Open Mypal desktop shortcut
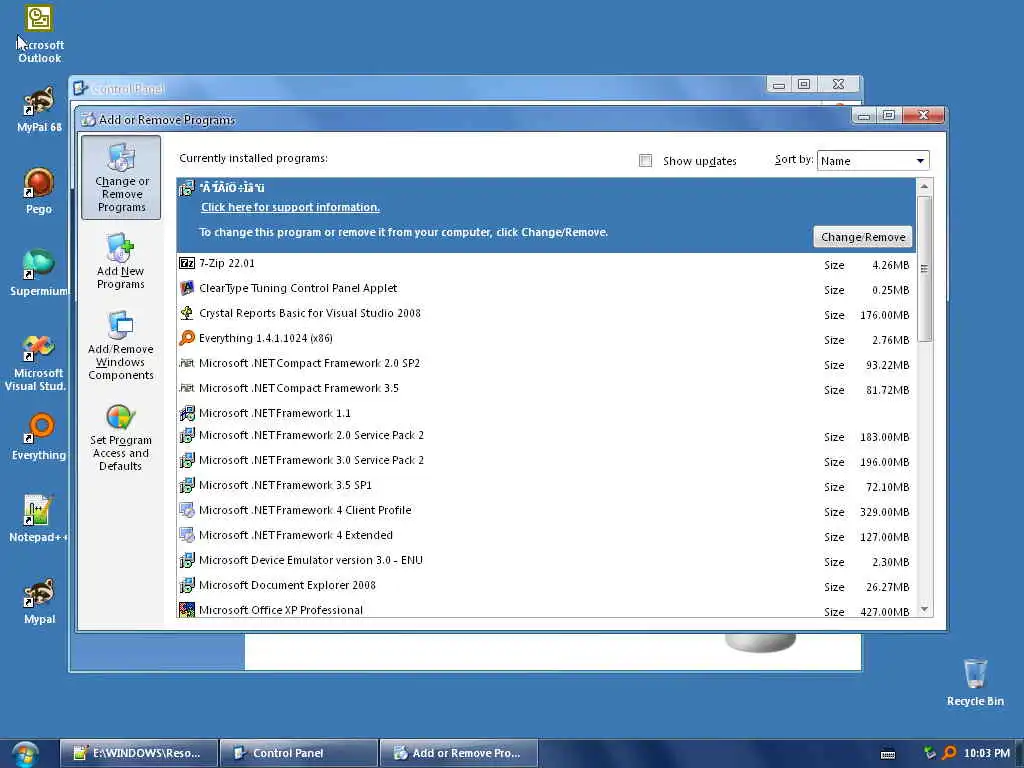Viewport: 1024px width, 768px height. pyautogui.click(x=39, y=601)
